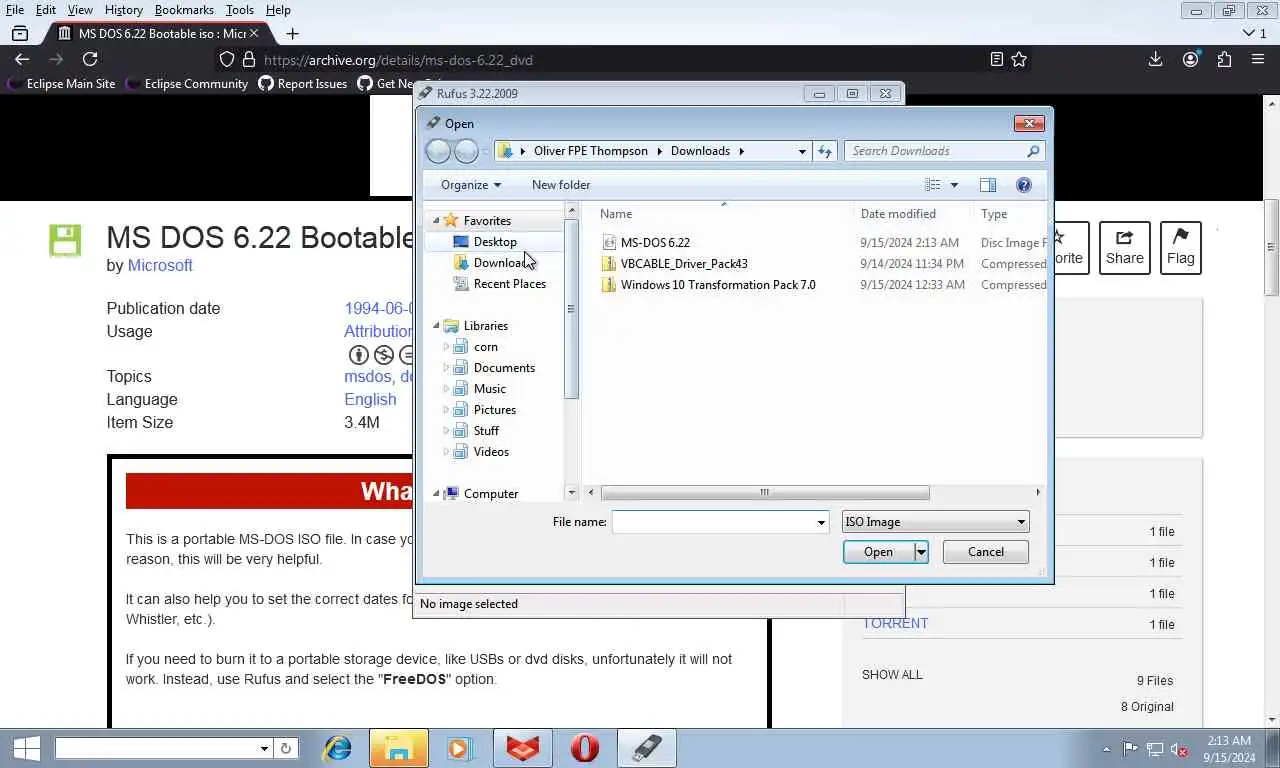1280x768 pixels.
Task: Open the Bookmarks menu
Action: tap(184, 10)
